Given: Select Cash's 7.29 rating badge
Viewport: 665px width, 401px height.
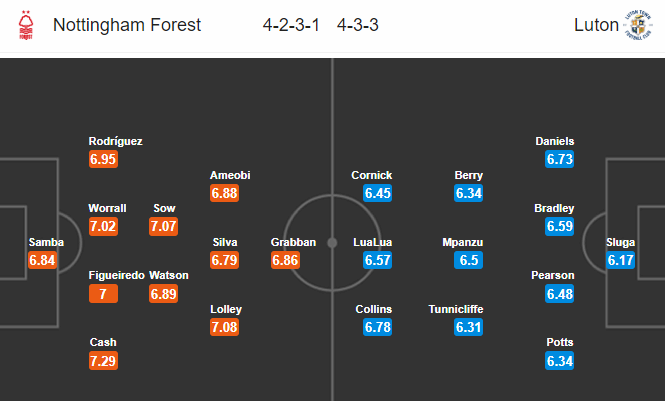Looking at the screenshot, I should [x=103, y=361].
